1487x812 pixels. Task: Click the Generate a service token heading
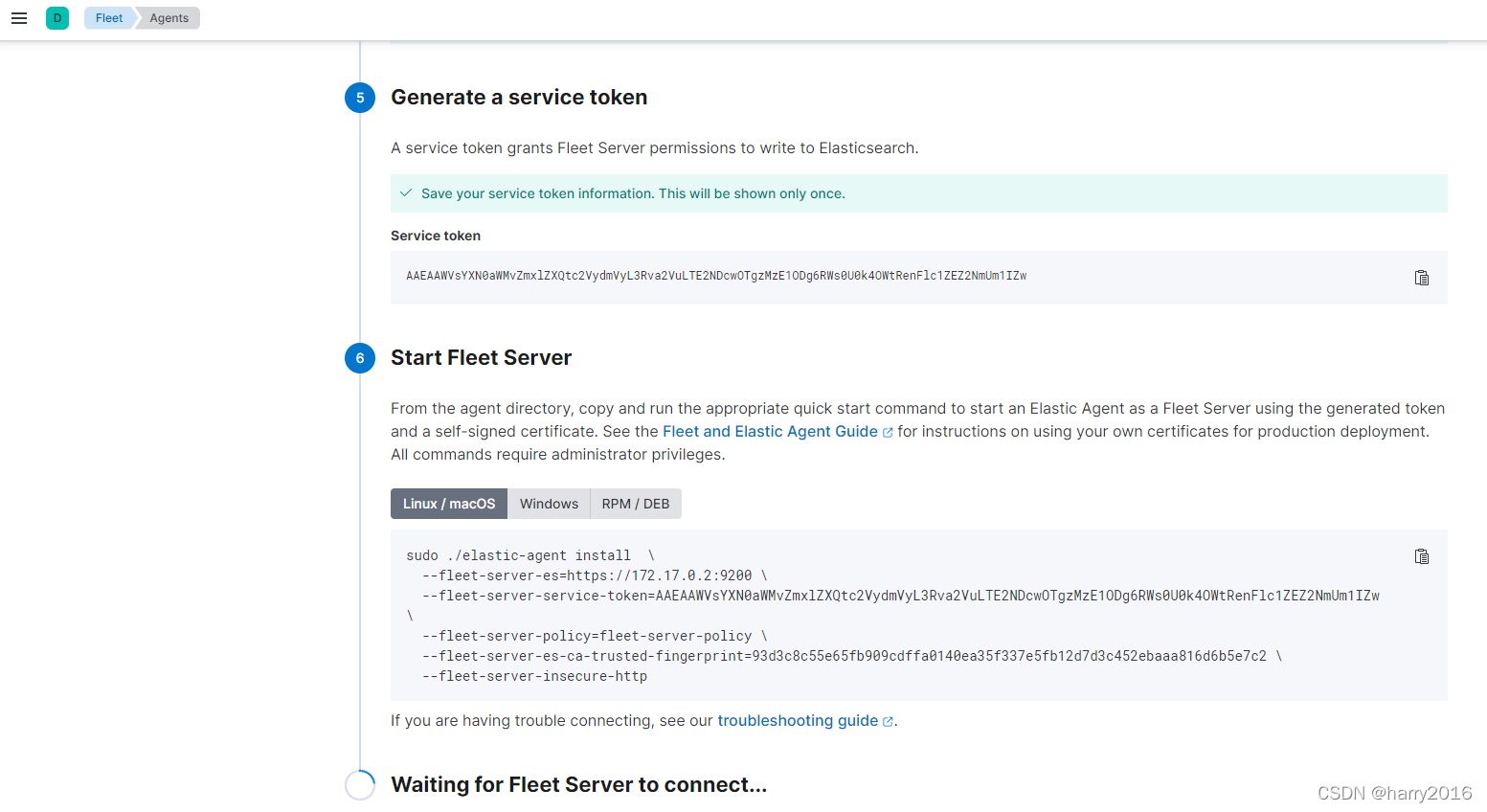pos(519,98)
